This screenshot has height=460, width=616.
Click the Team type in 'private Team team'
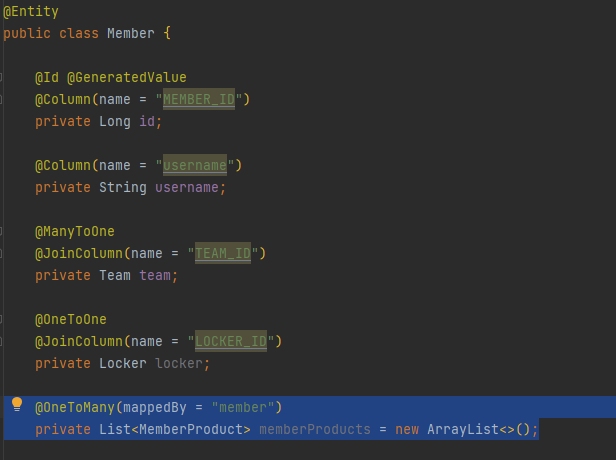coord(115,275)
